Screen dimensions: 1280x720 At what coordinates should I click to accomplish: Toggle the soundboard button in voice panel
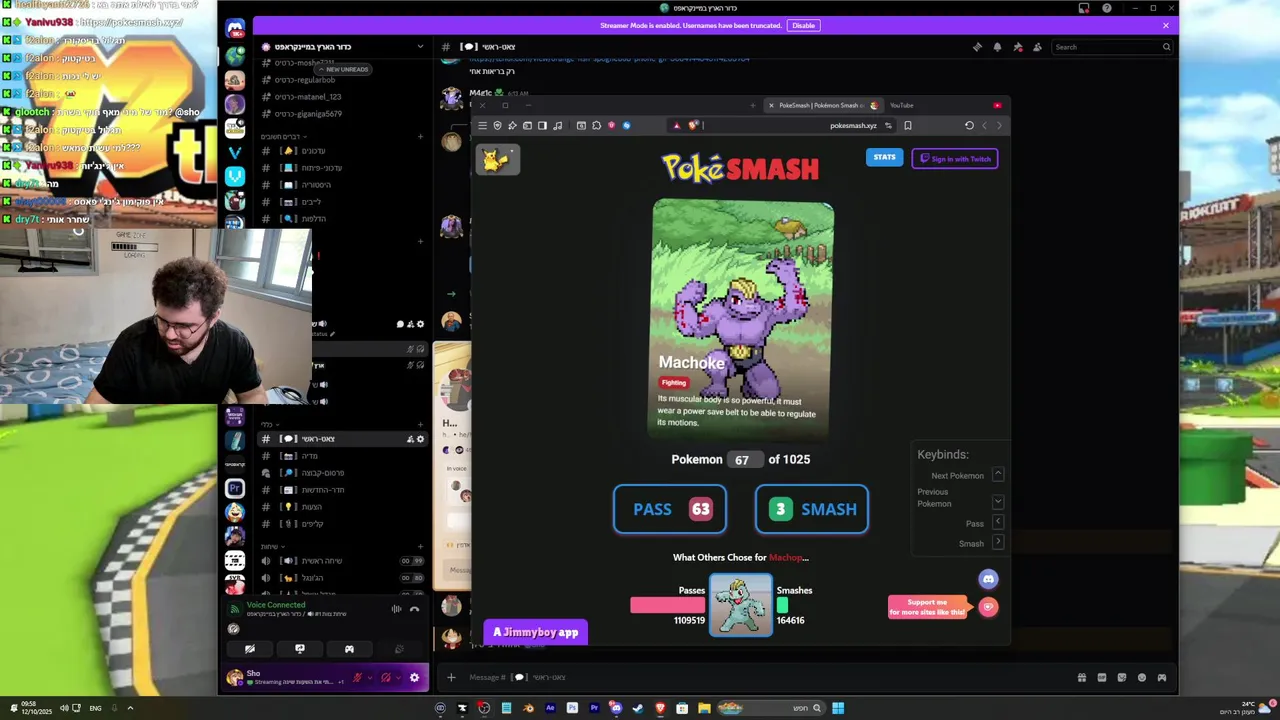point(399,649)
